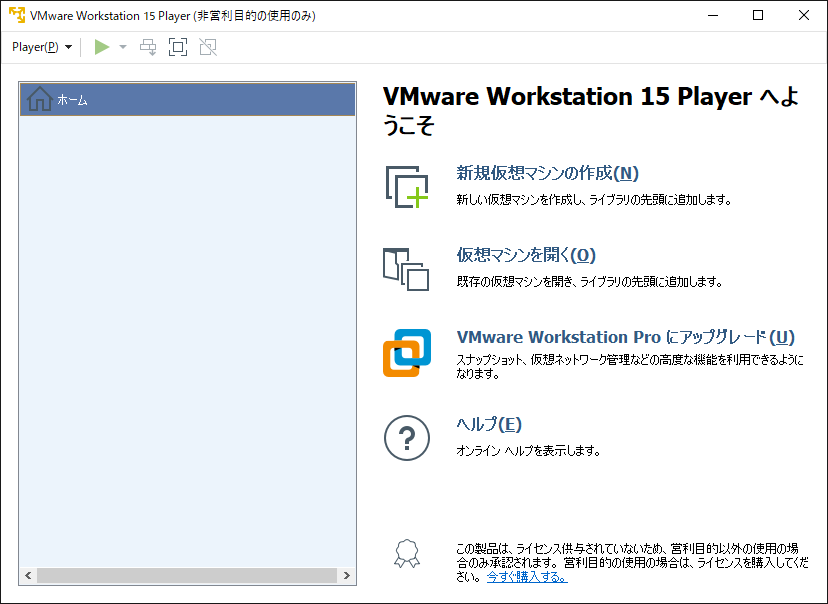Screen dimensions: 828x604
Task: Click the open virtual machine icon
Action: (x=406, y=269)
